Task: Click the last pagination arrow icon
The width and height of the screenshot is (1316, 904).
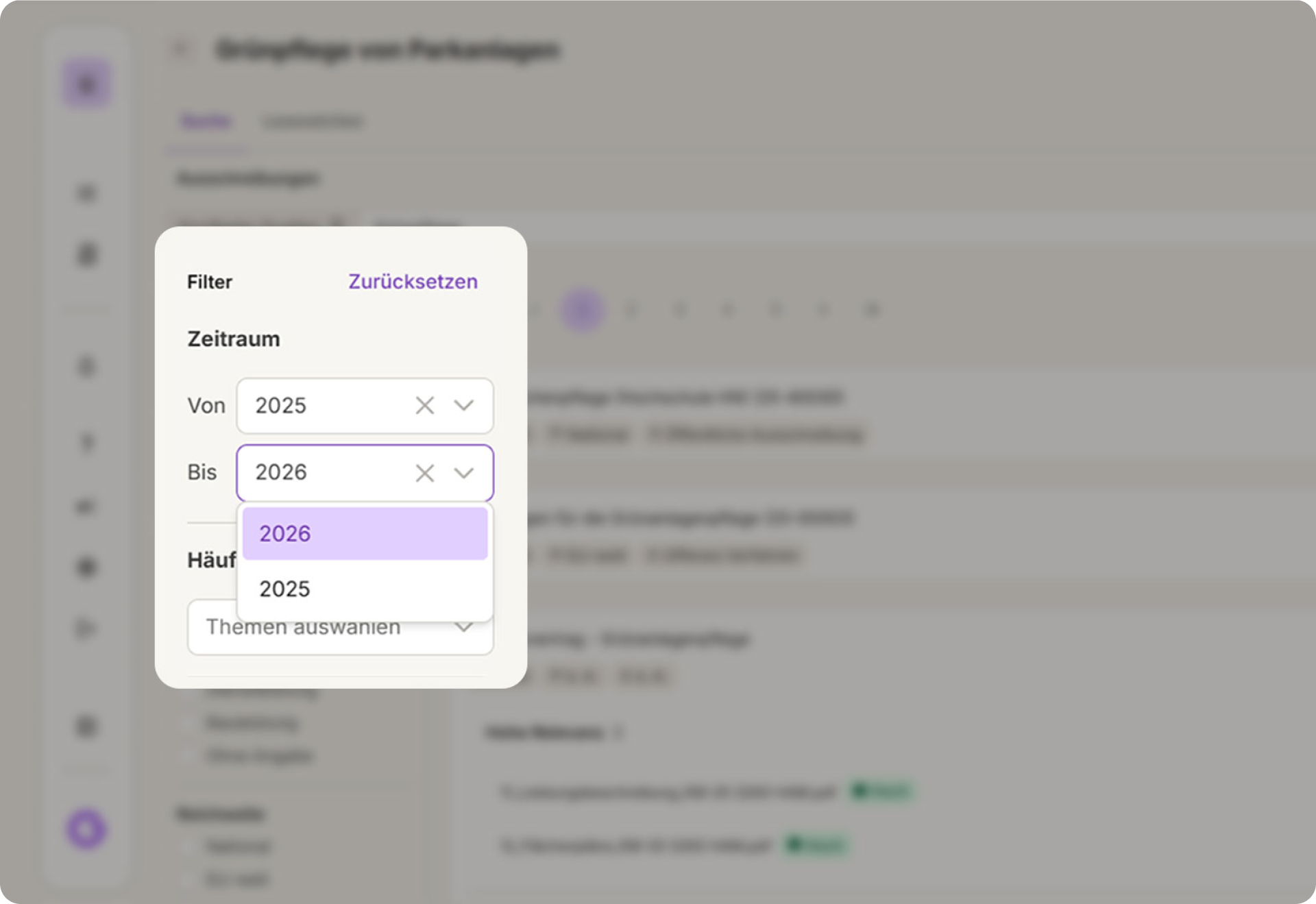Action: tap(872, 310)
